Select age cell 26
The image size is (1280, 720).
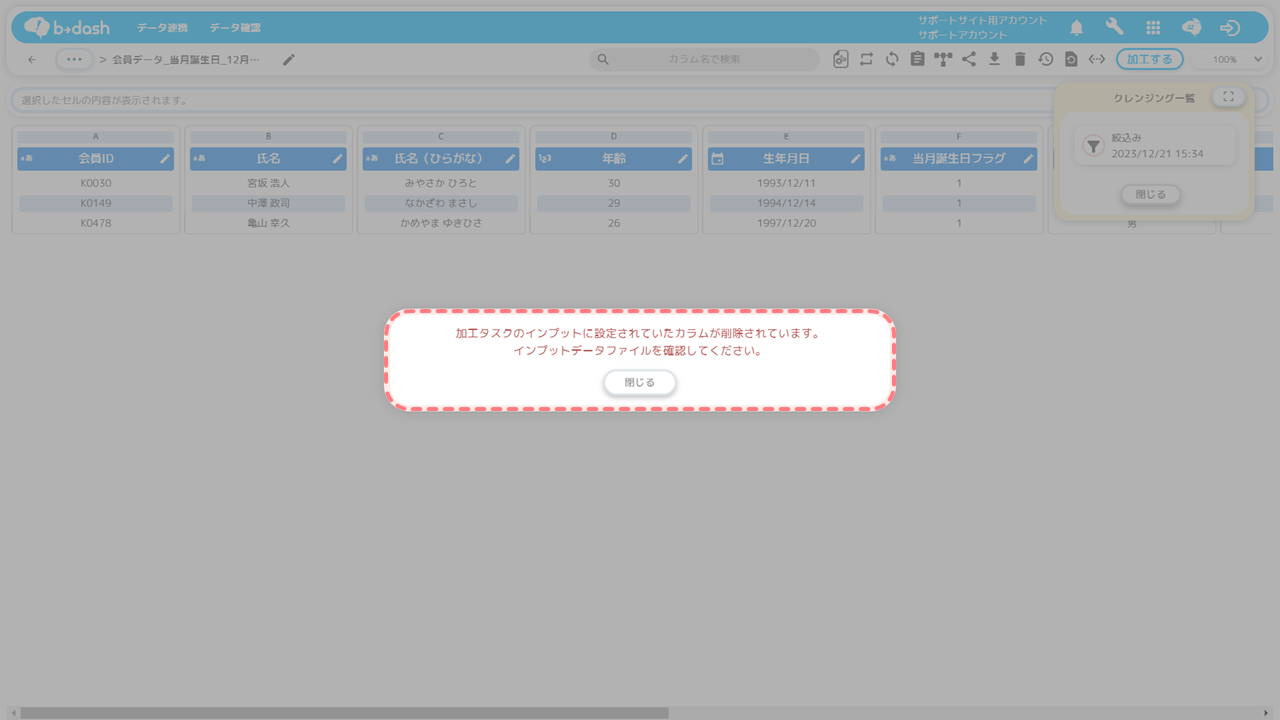point(614,223)
